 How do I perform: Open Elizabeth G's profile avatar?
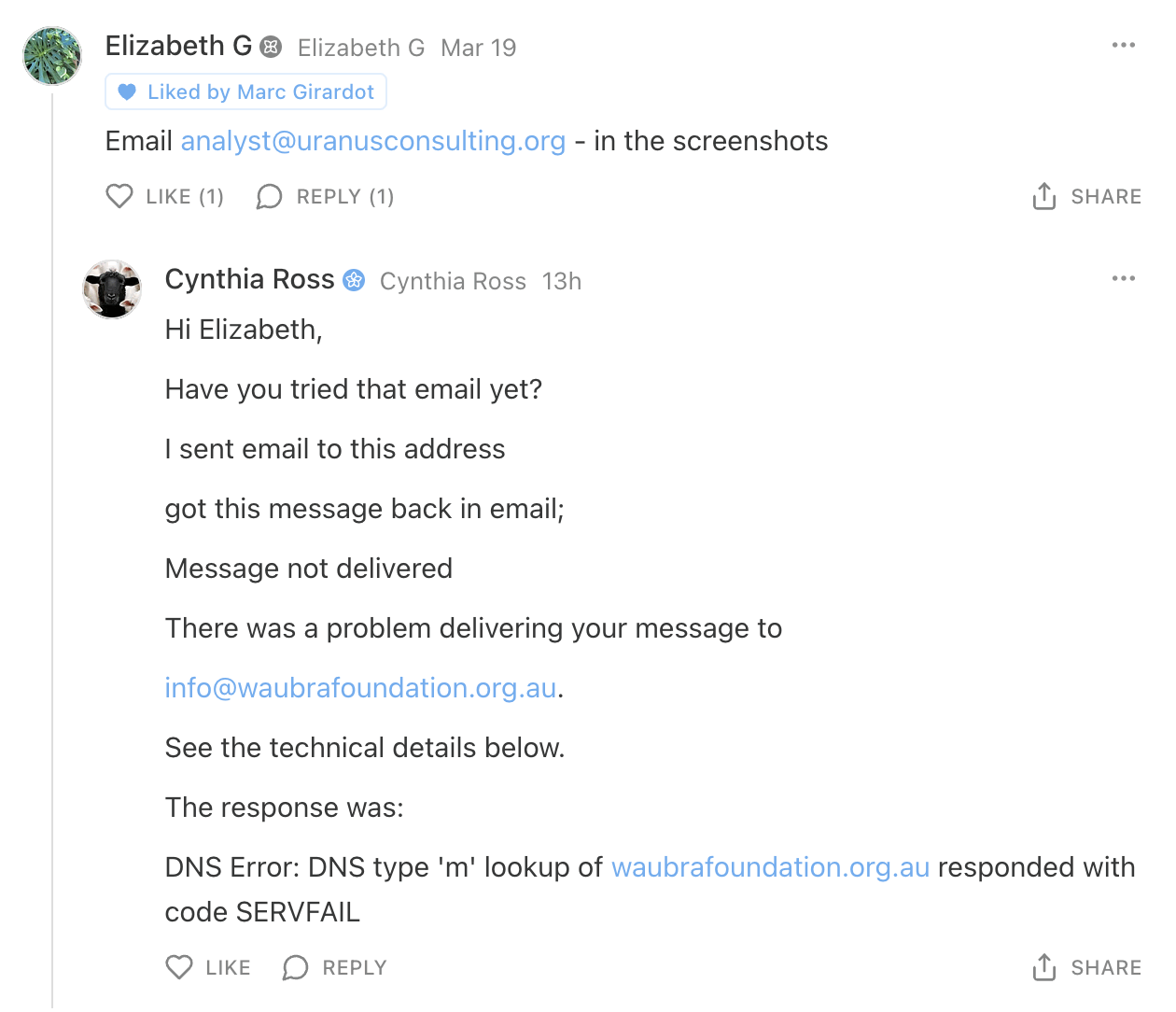52,56
